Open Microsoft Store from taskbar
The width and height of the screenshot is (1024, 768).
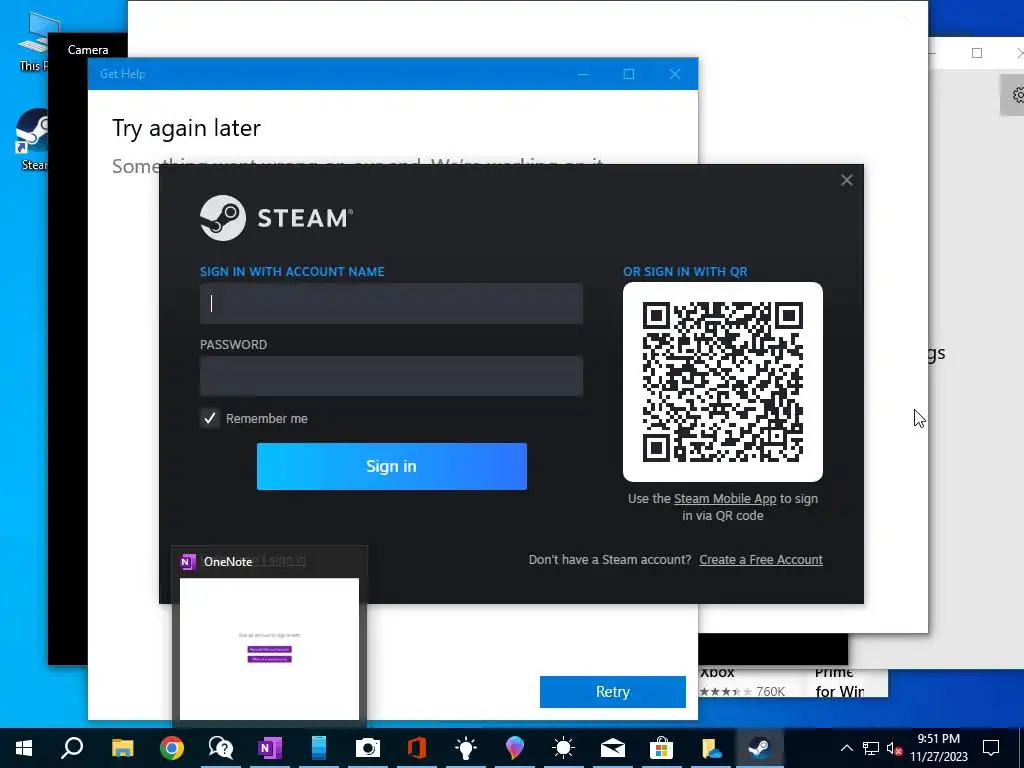(x=661, y=748)
